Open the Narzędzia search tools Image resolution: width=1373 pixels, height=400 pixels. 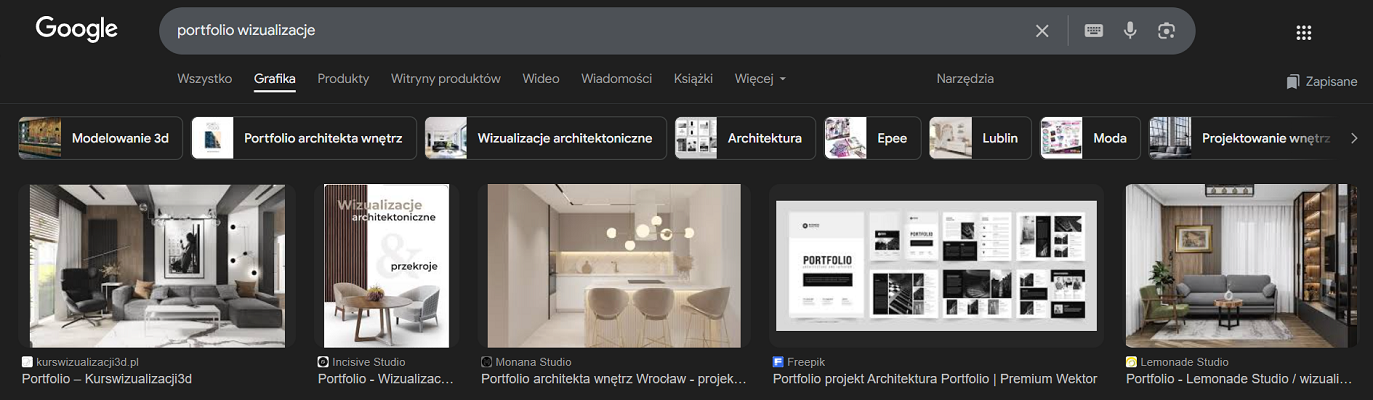(x=965, y=79)
